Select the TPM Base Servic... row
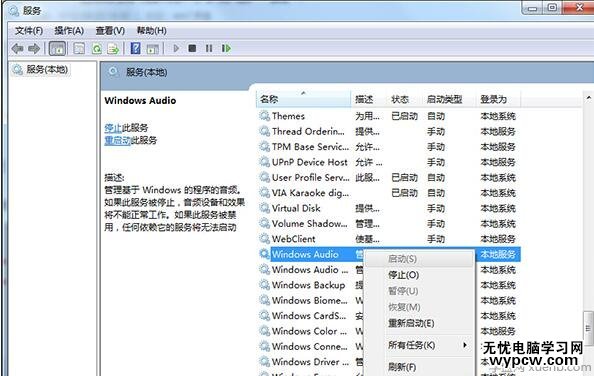 [x=389, y=147]
